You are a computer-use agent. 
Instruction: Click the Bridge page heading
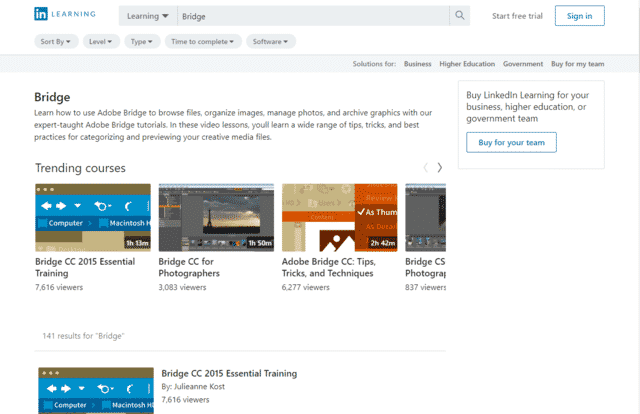(x=52, y=97)
